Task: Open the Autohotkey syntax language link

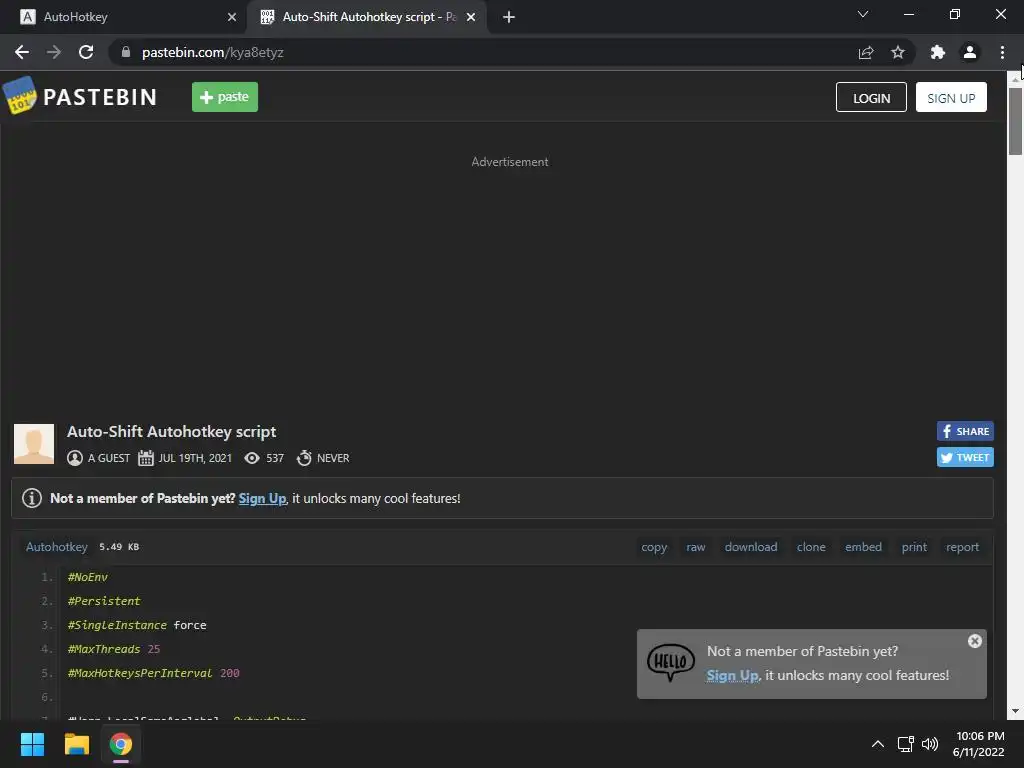Action: (57, 547)
